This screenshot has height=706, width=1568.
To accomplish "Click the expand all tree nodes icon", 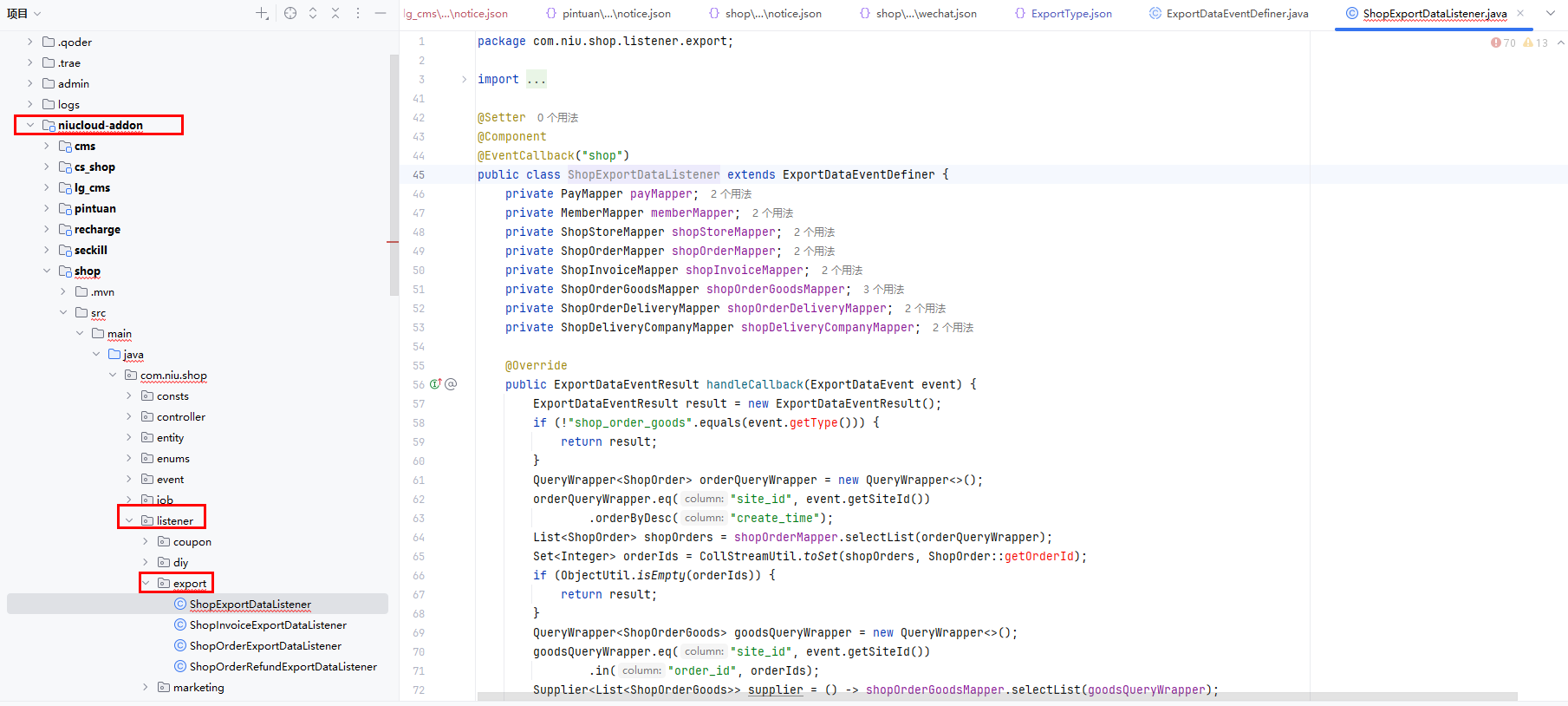I will [313, 13].
